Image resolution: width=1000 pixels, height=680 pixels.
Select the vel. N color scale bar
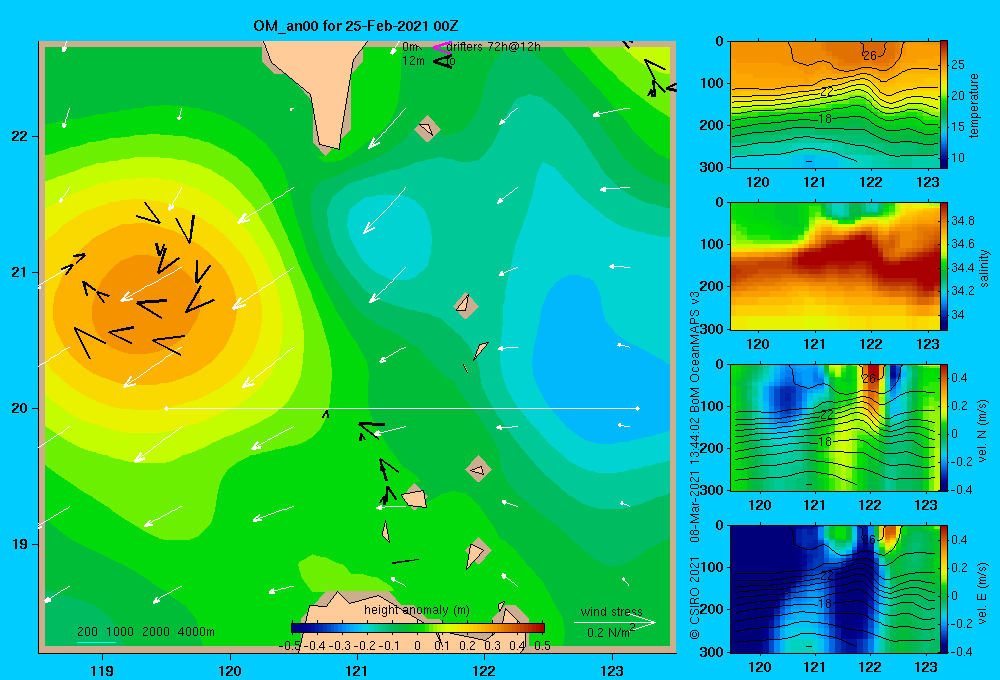point(944,427)
